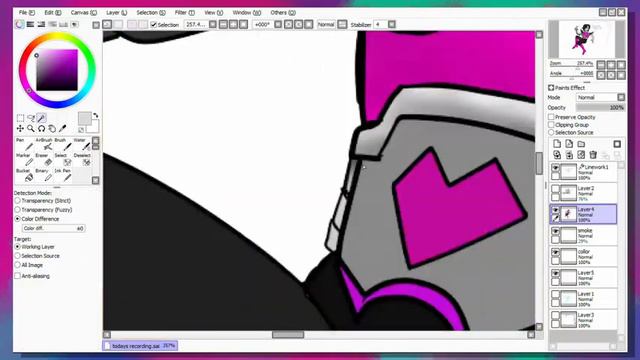This screenshot has height=360, width=640.
Task: Delete the selected layer with trash icon
Action: 593,155
